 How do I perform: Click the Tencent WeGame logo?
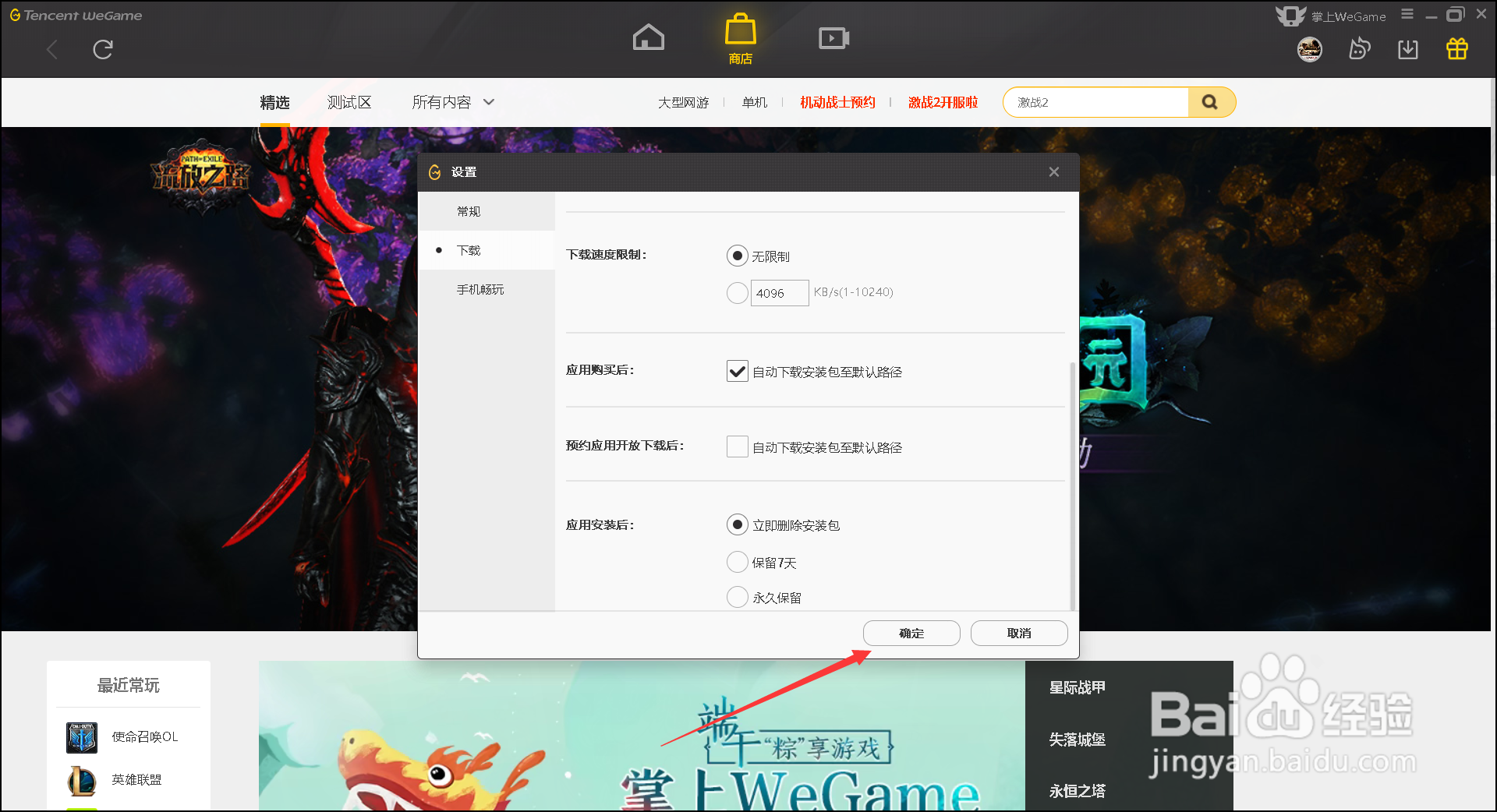tap(76, 15)
